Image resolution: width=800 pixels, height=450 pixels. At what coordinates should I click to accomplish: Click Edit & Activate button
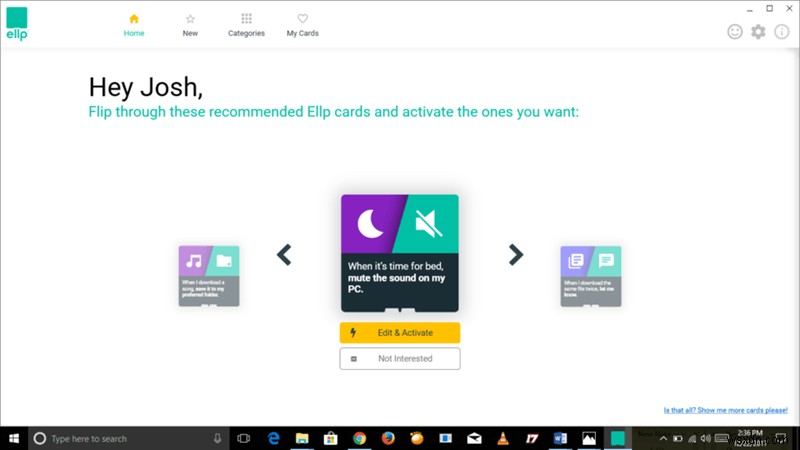pos(400,333)
